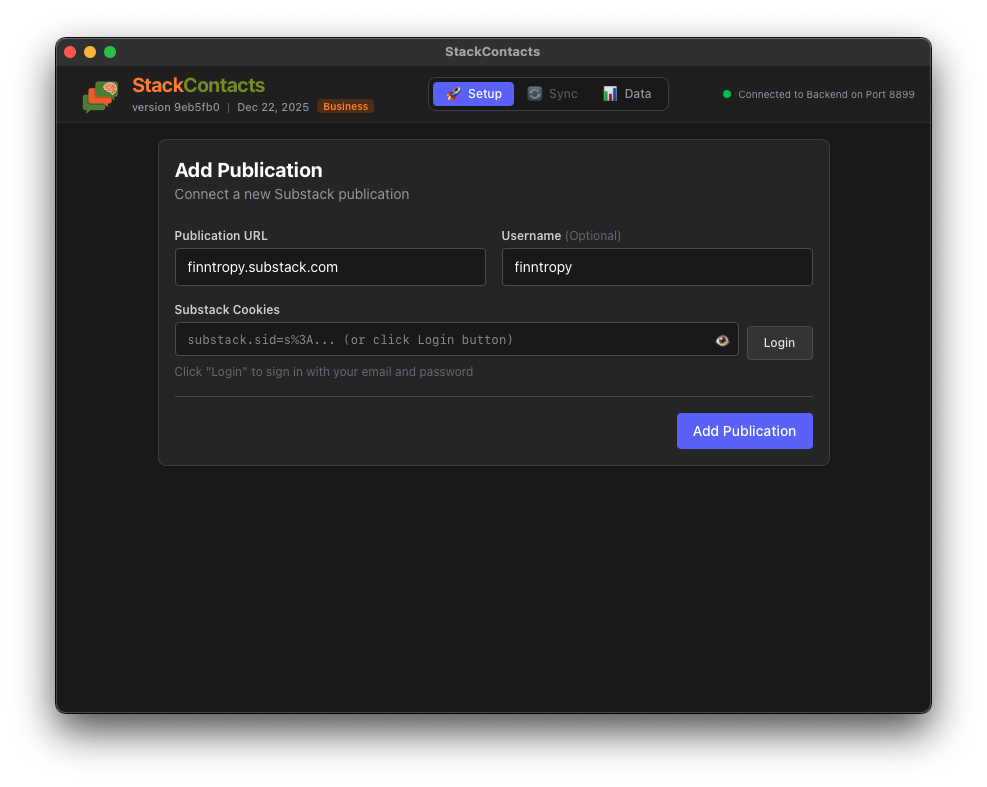987x787 pixels.
Task: Click into the Publication URL field
Action: [x=330, y=267]
